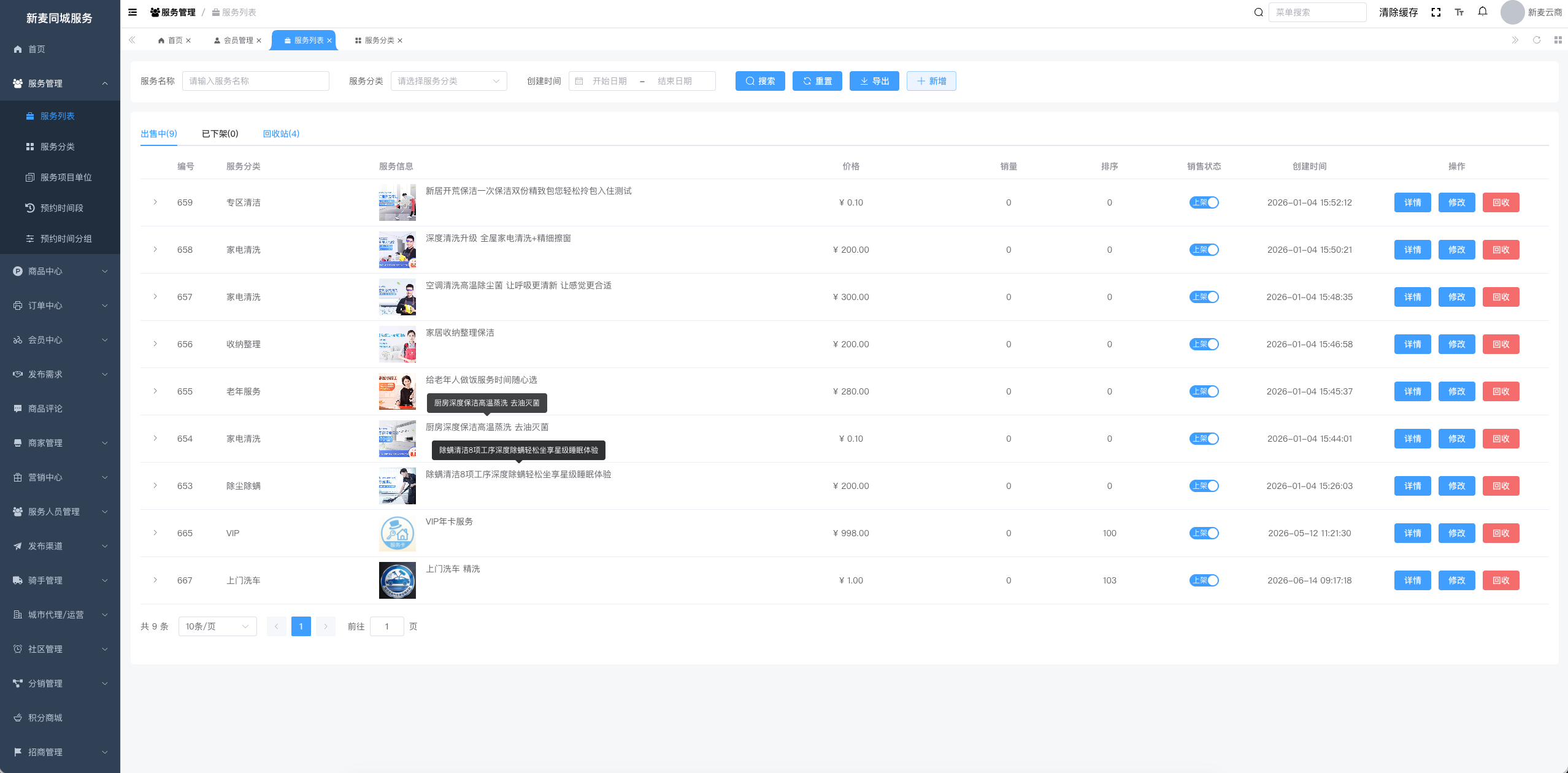Open the font size adjustment icon
Image resolution: width=1568 pixels, height=773 pixels.
point(1459,12)
